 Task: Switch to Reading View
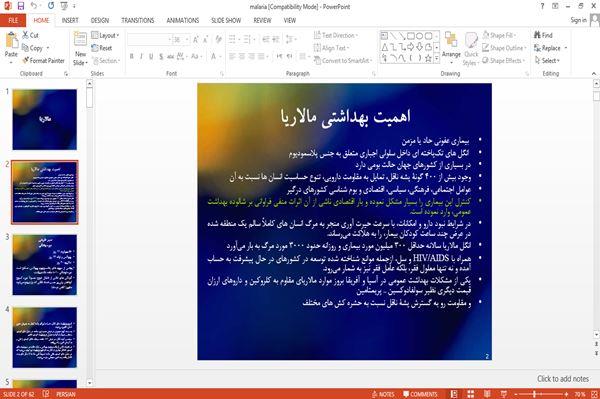(487, 394)
